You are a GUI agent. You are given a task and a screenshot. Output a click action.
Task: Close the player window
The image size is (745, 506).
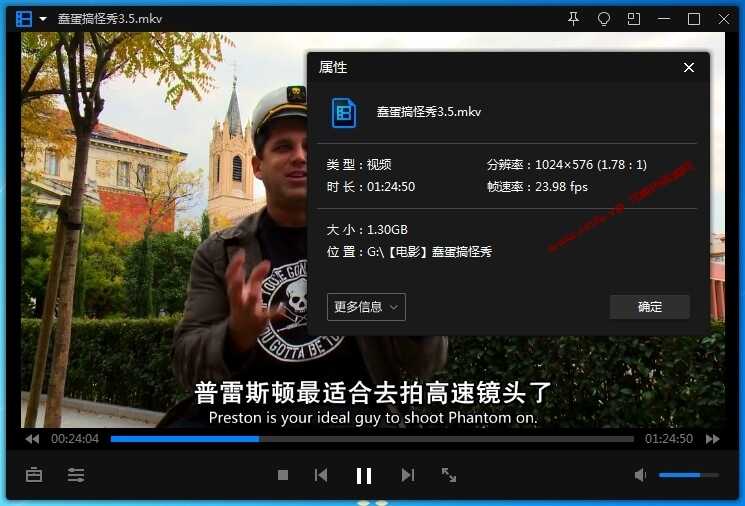click(x=724, y=19)
